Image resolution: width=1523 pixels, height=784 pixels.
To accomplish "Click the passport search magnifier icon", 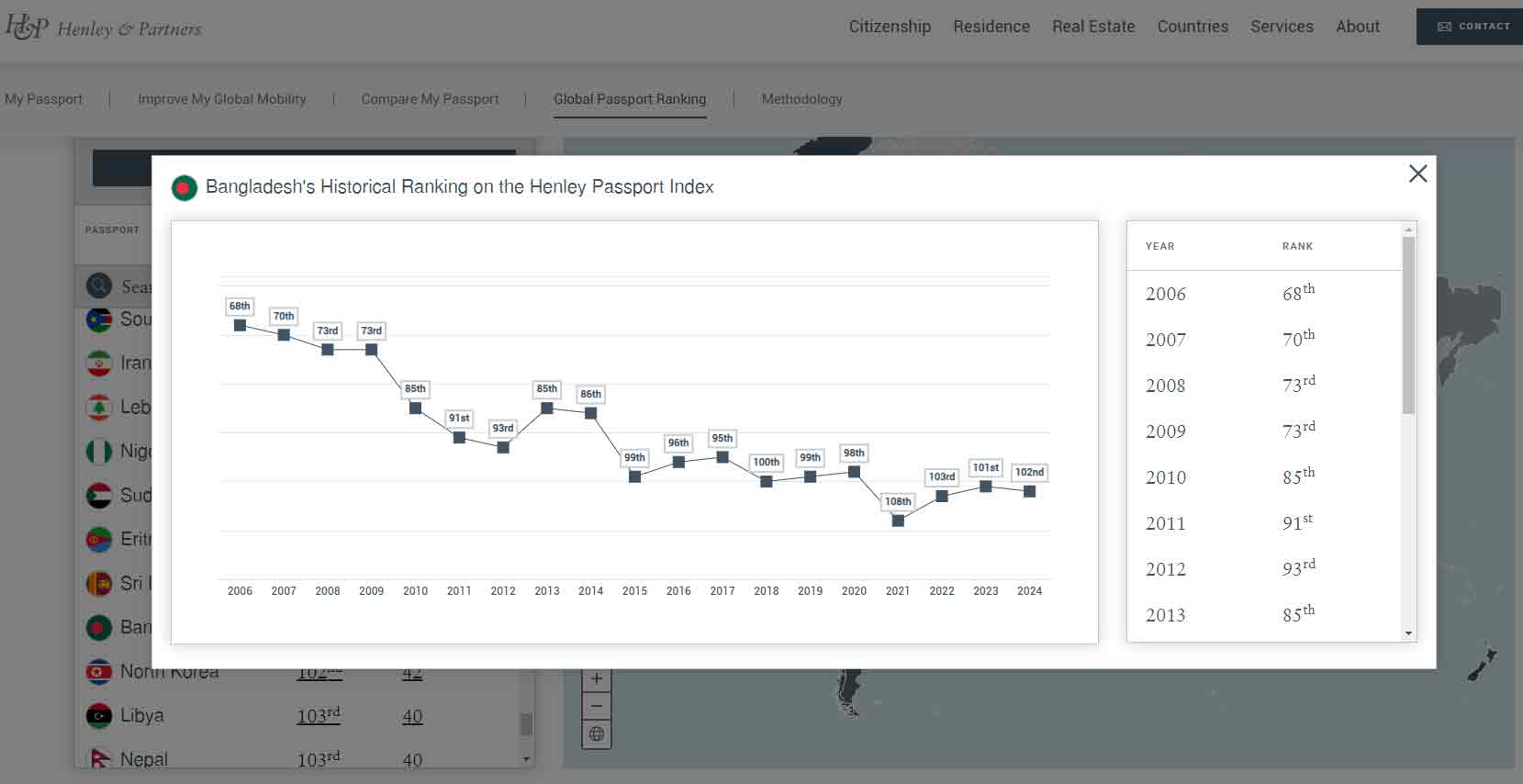I will 99,286.
